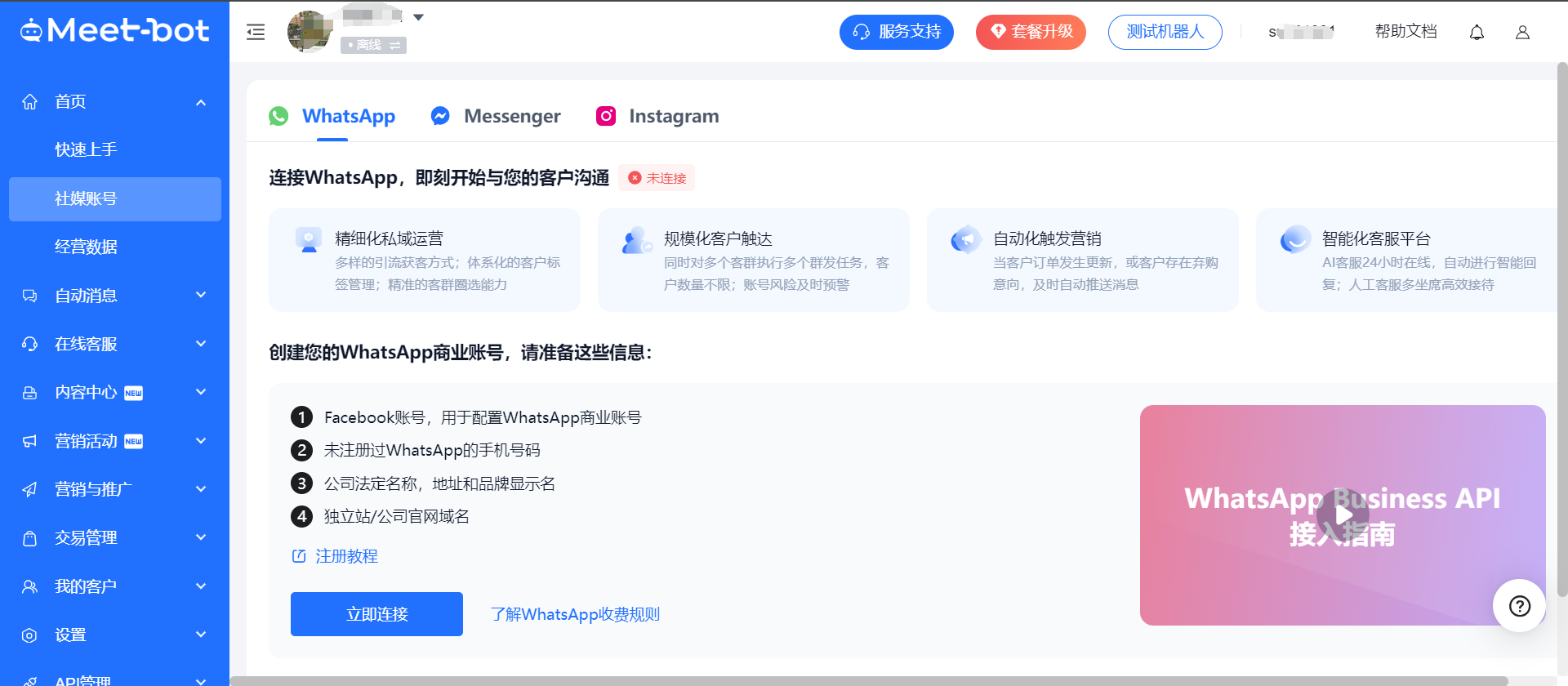Screen dimensions: 1568x686
Task: Click the Messenger logo icon
Action: (x=440, y=116)
